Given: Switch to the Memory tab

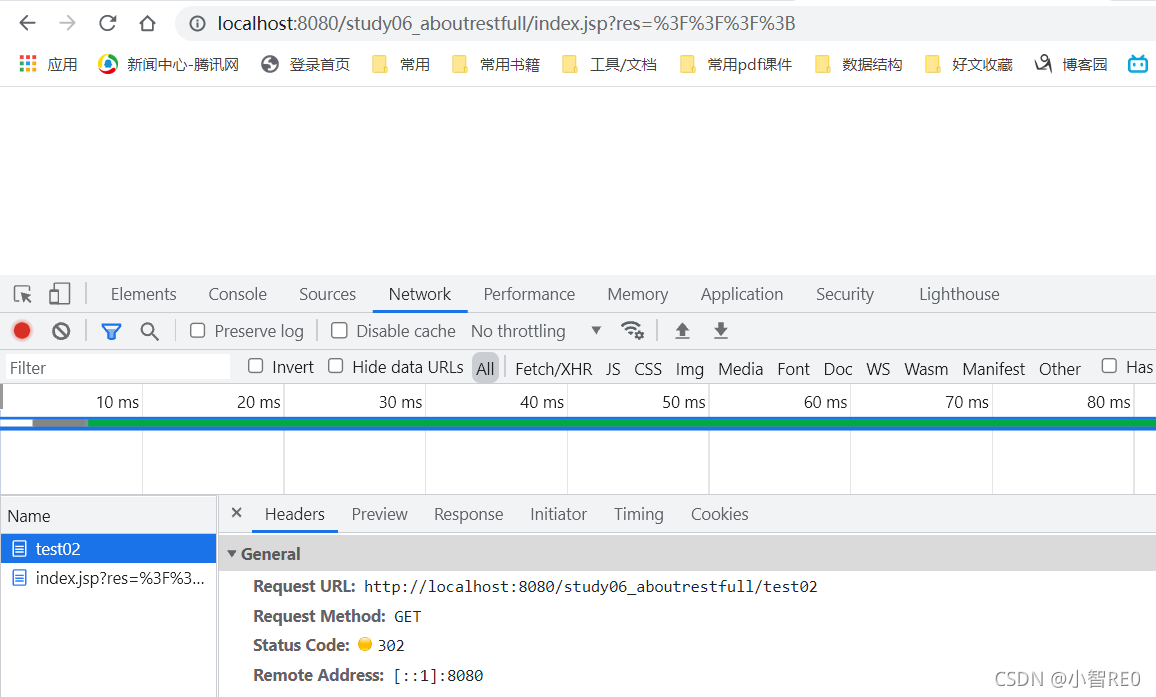Looking at the screenshot, I should click(x=638, y=294).
